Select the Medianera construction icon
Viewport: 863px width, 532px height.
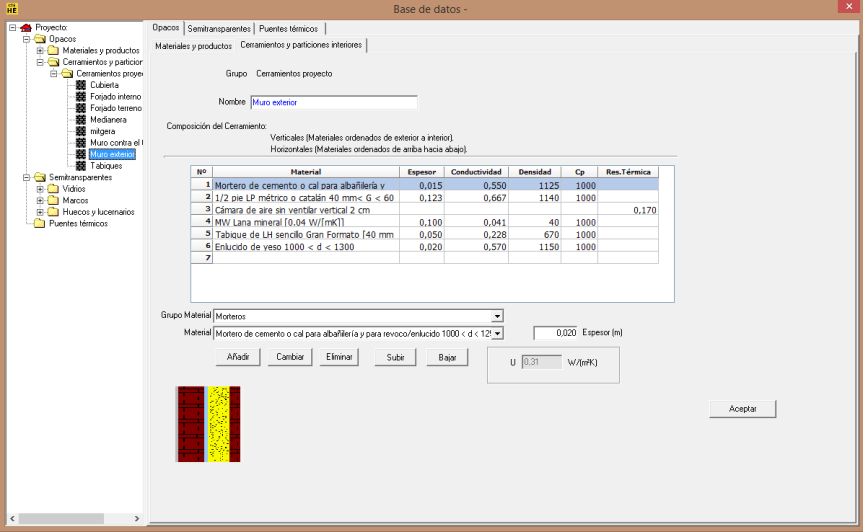coord(81,120)
